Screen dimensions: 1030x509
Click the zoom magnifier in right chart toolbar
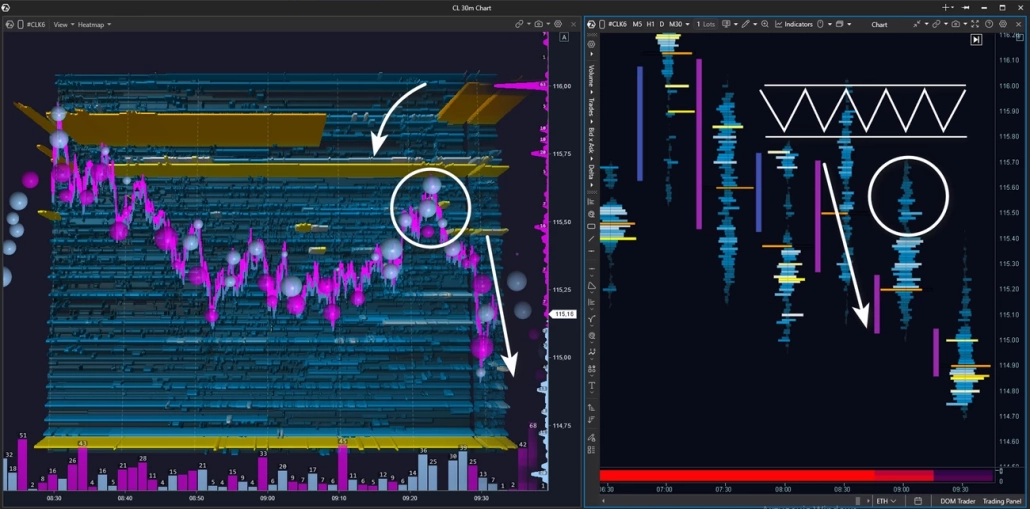point(765,24)
